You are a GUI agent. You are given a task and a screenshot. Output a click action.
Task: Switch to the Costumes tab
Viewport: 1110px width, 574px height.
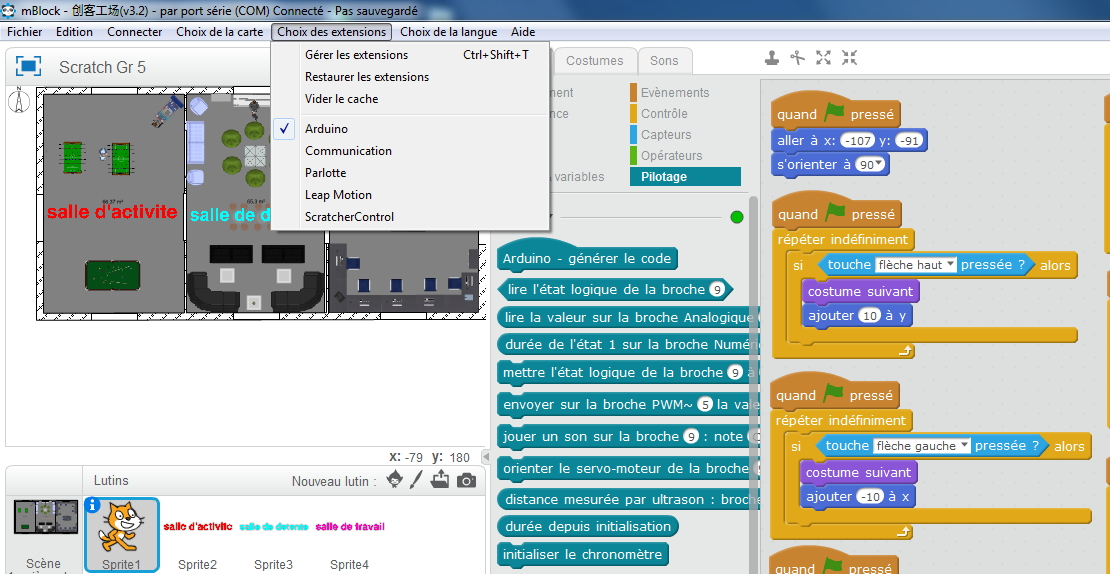[594, 61]
